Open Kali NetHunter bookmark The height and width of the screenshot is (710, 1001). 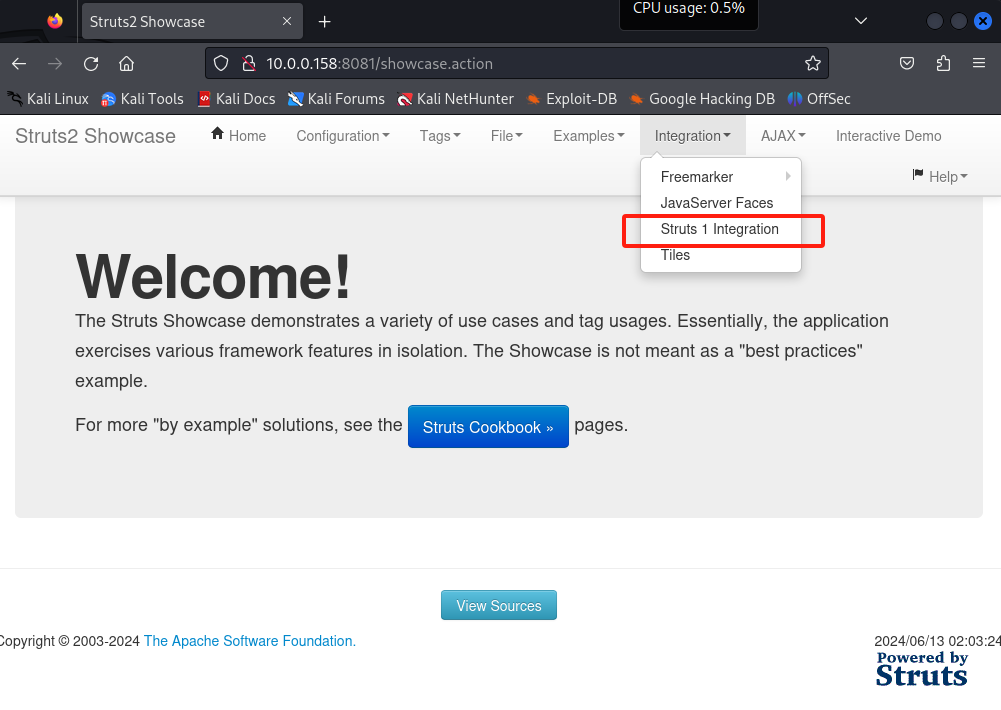(x=455, y=99)
